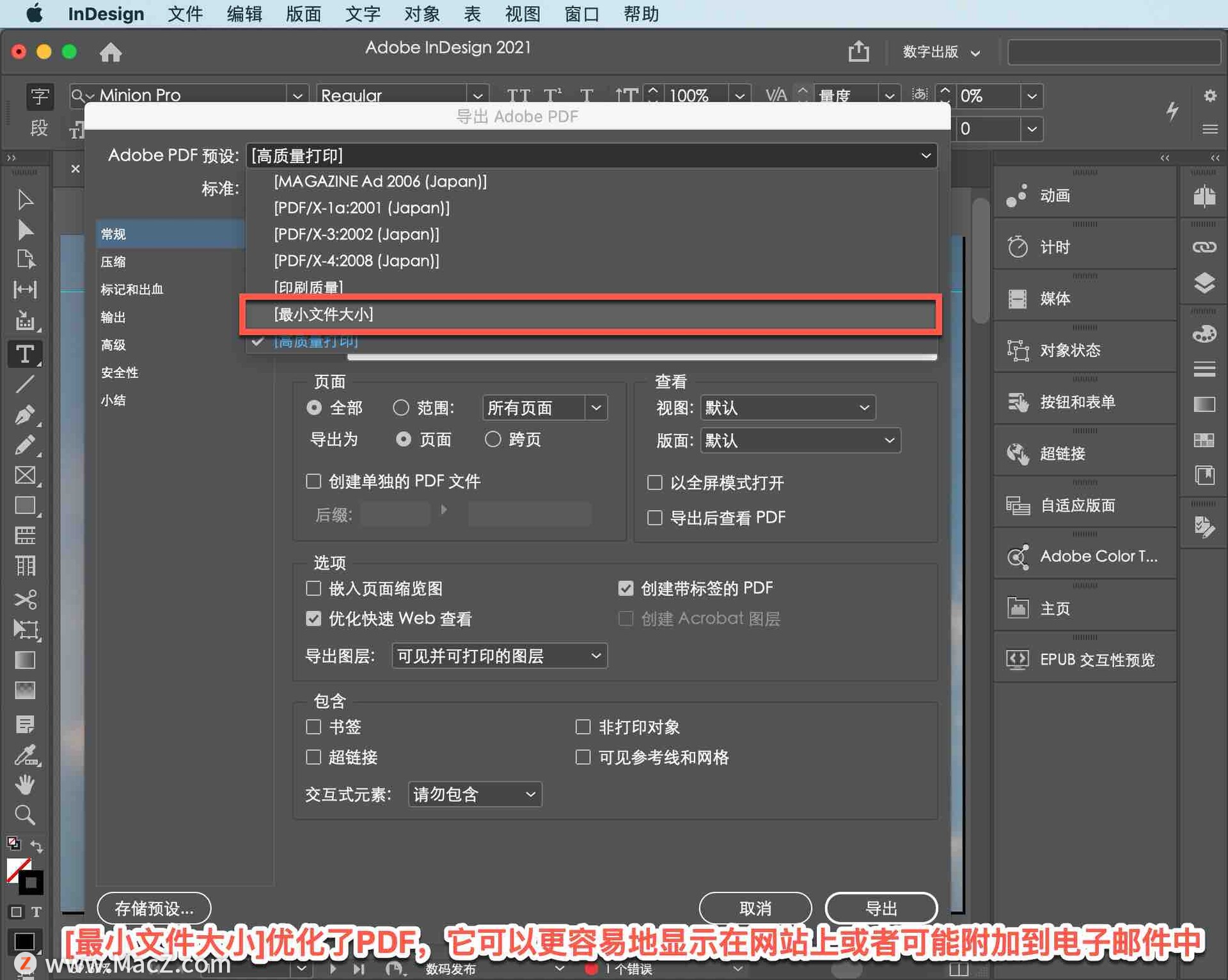Viewport: 1228px width, 980px height.
Task: Open the 窗口 menu in menu bar
Action: [581, 13]
